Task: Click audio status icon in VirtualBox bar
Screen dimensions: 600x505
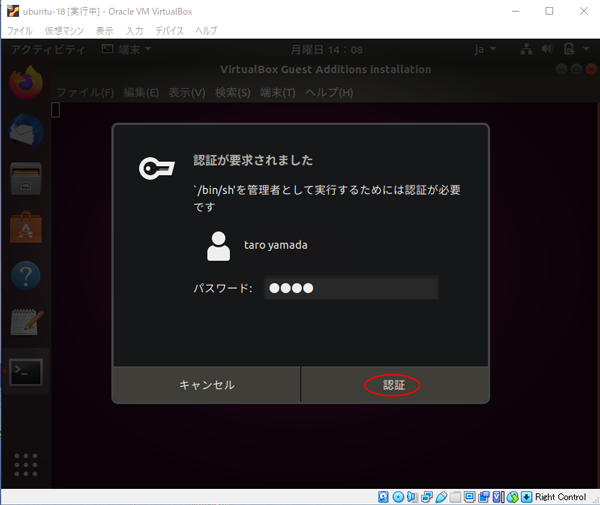Action: 412,497
